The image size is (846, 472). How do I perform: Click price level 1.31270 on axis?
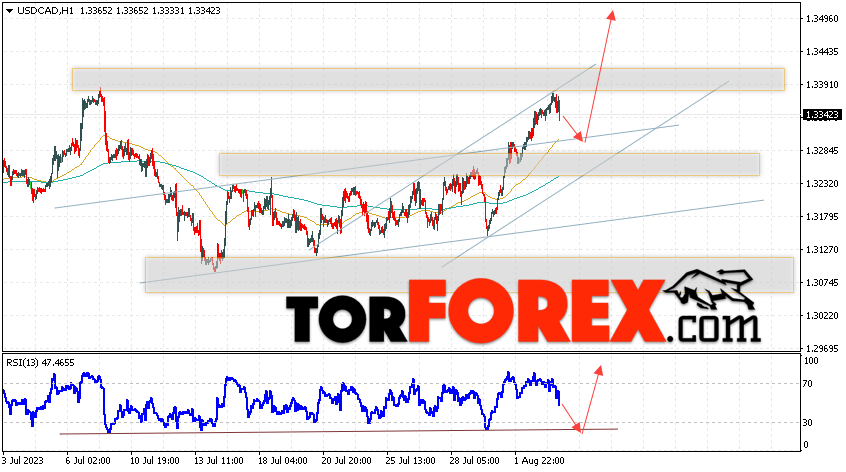(x=822, y=250)
